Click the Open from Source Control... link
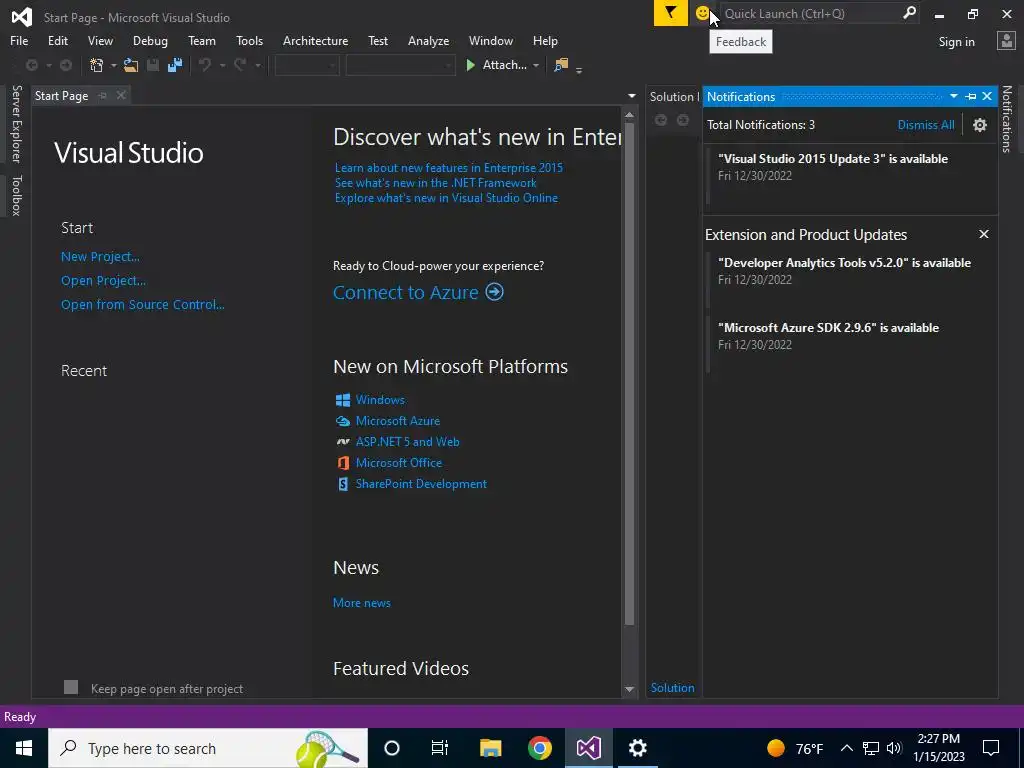This screenshot has height=768, width=1024. click(142, 304)
